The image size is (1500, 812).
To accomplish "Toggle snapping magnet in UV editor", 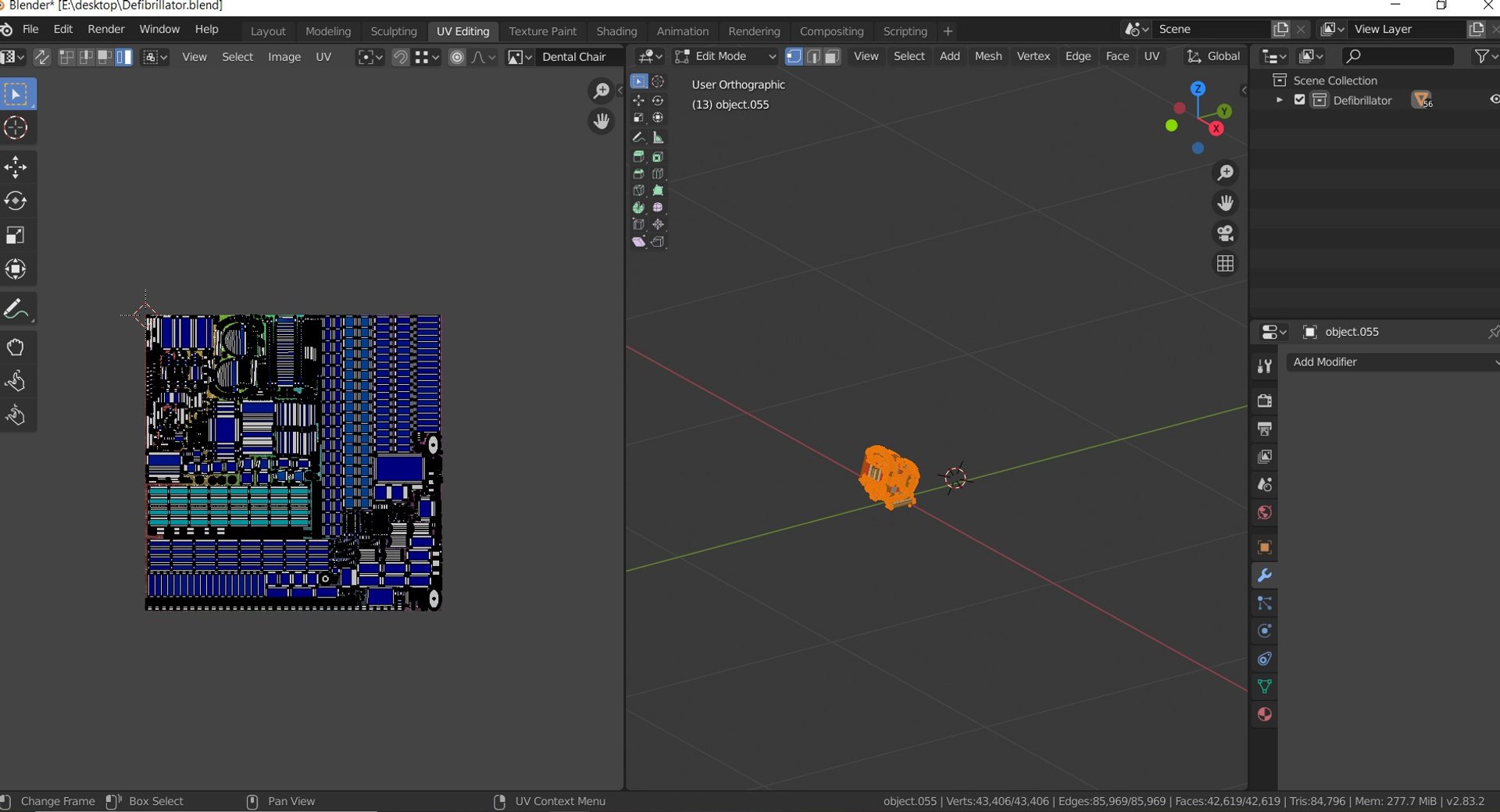I will pyautogui.click(x=400, y=57).
